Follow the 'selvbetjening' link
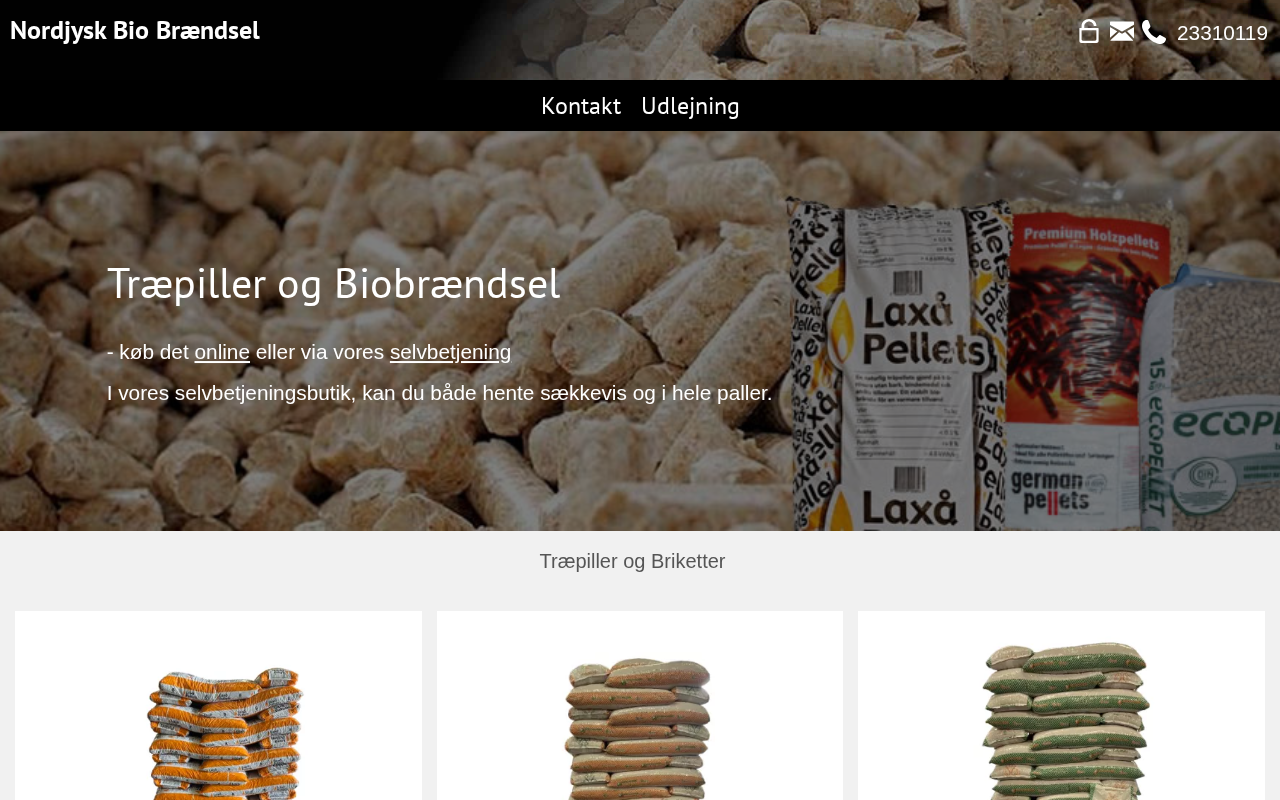1280x800 pixels. [x=450, y=352]
